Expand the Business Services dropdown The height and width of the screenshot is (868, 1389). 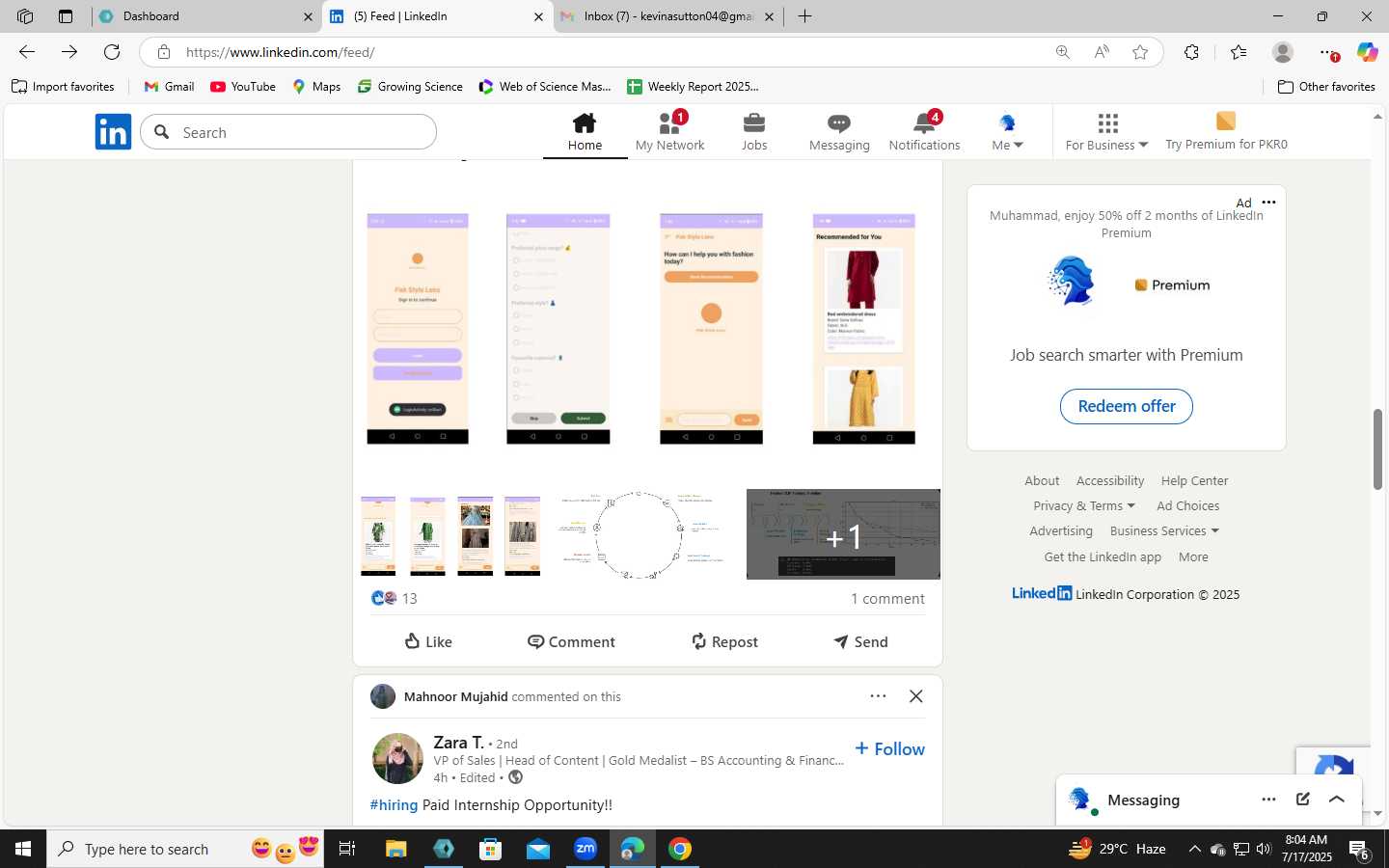coord(1164,530)
